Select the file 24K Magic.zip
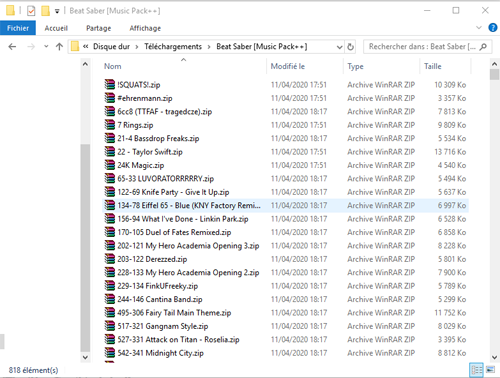 coord(141,165)
